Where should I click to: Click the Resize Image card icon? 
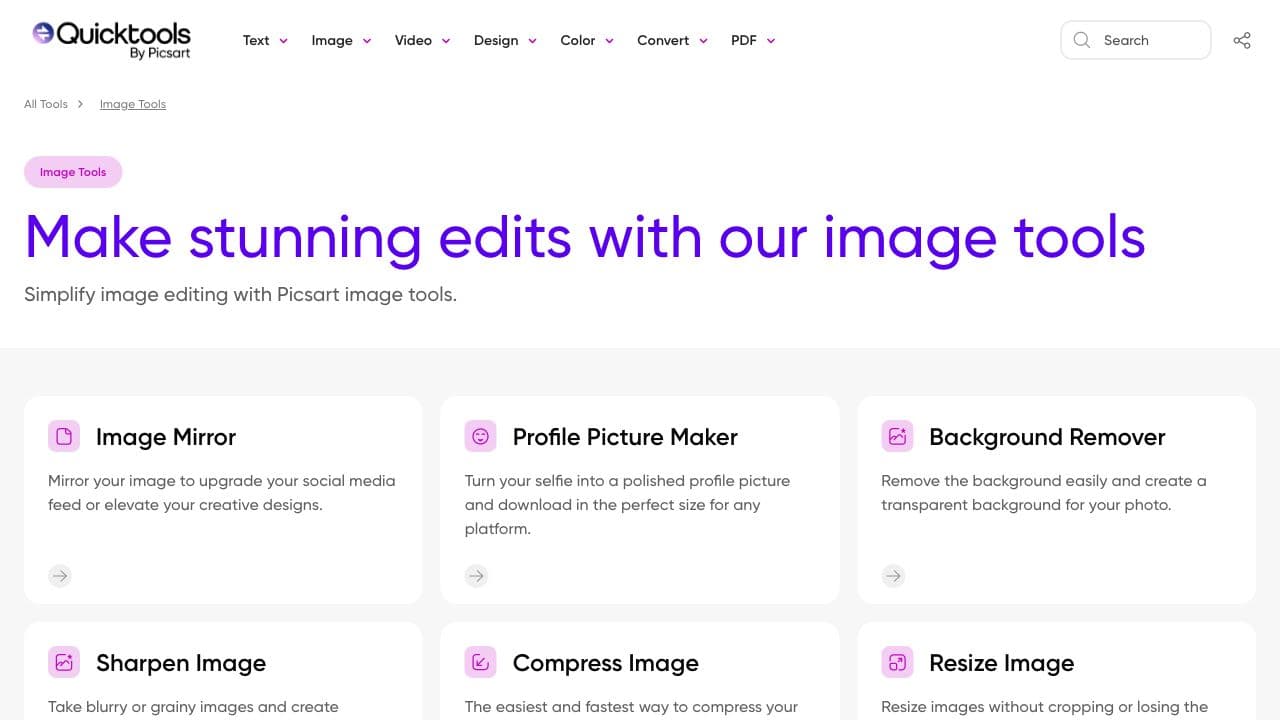(897, 662)
